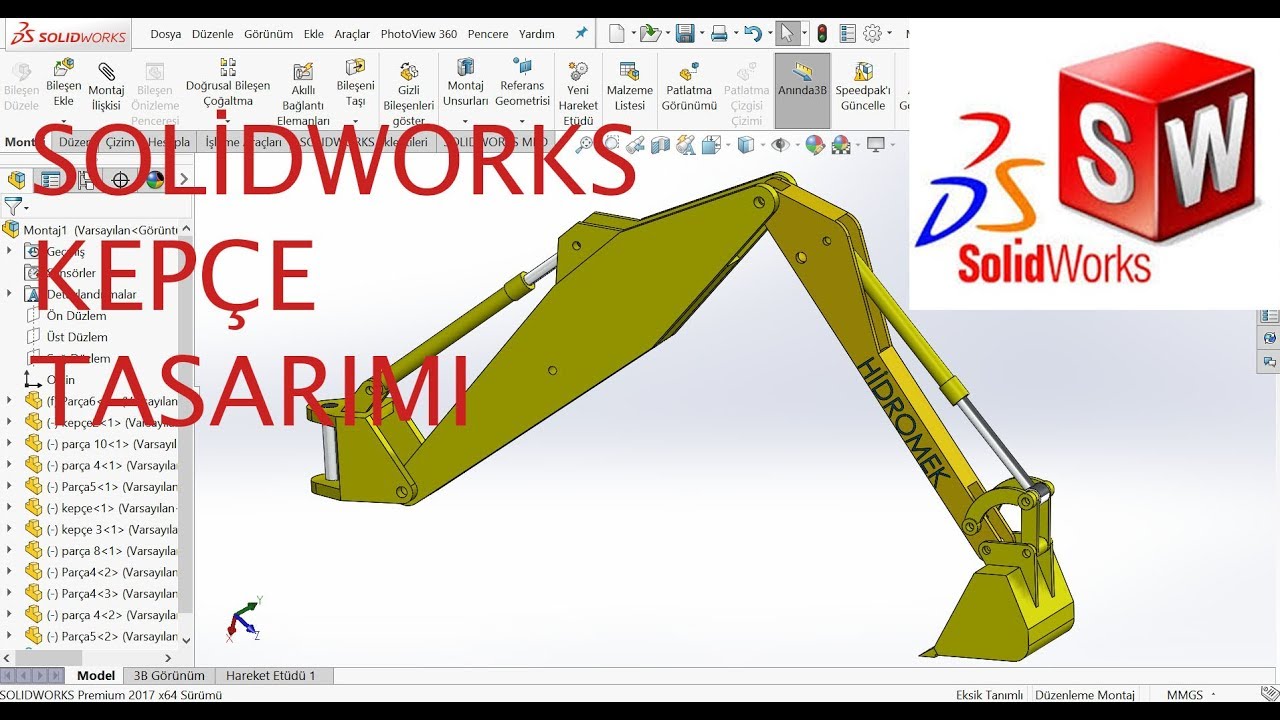Click the Save icon
This screenshot has height=720, width=1280.
[x=685, y=34]
